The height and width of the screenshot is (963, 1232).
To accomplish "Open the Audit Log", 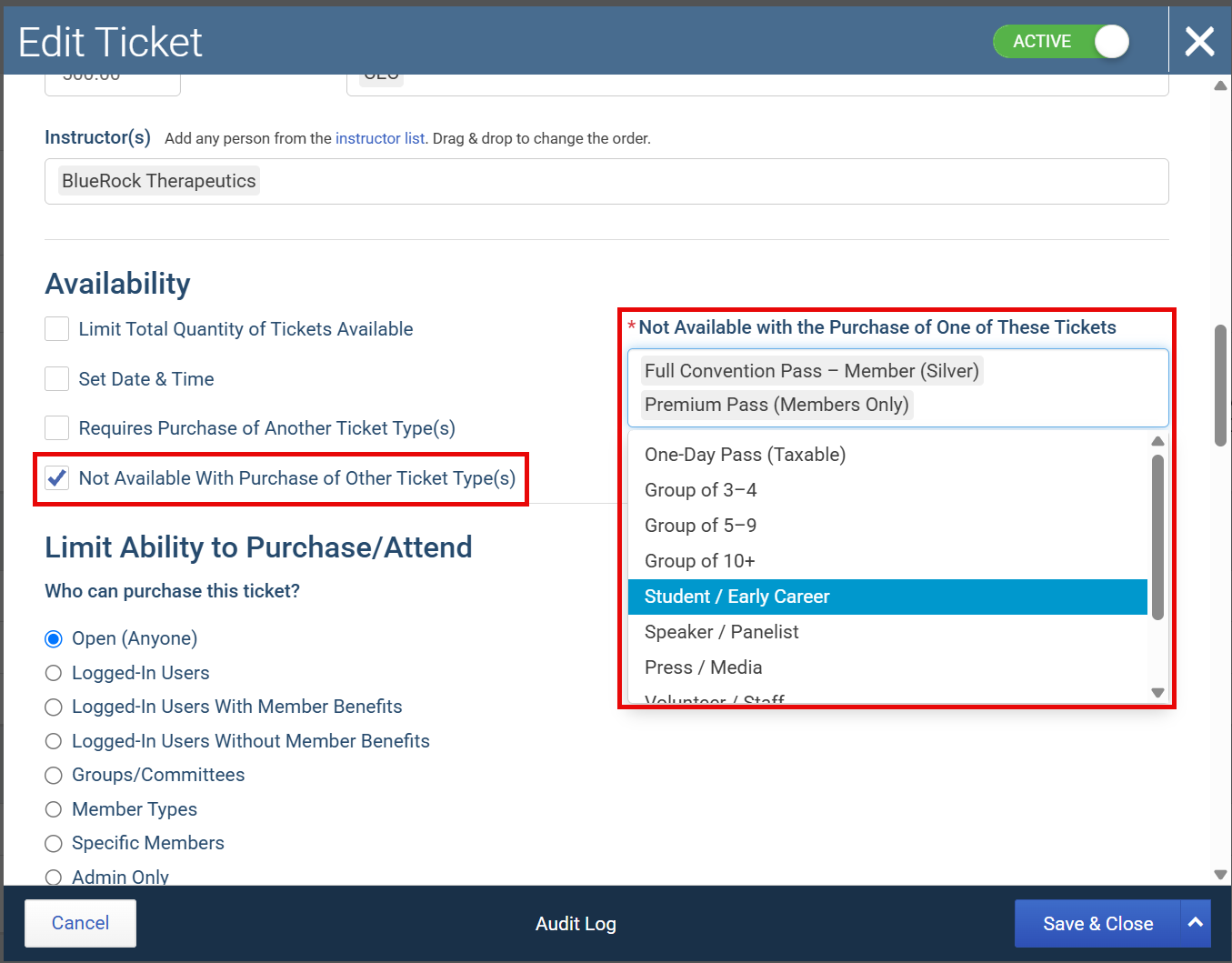I will click(x=576, y=924).
